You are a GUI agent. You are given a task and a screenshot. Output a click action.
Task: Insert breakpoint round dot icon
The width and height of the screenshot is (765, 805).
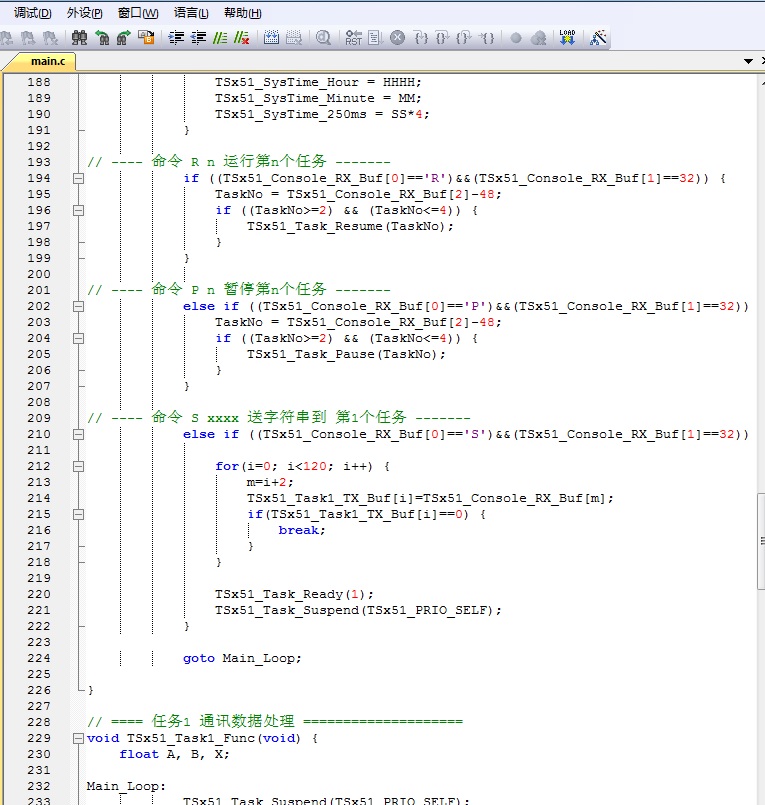point(516,38)
